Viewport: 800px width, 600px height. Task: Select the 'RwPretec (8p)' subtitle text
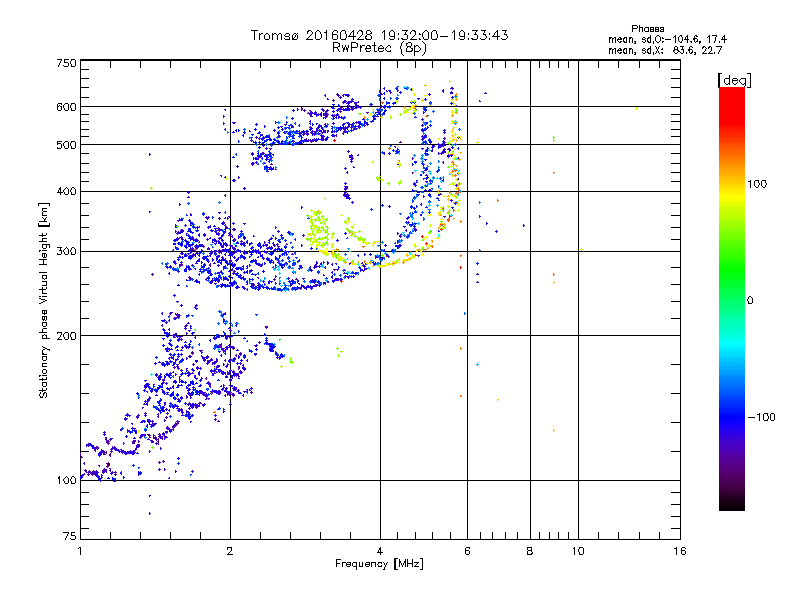(x=379, y=48)
